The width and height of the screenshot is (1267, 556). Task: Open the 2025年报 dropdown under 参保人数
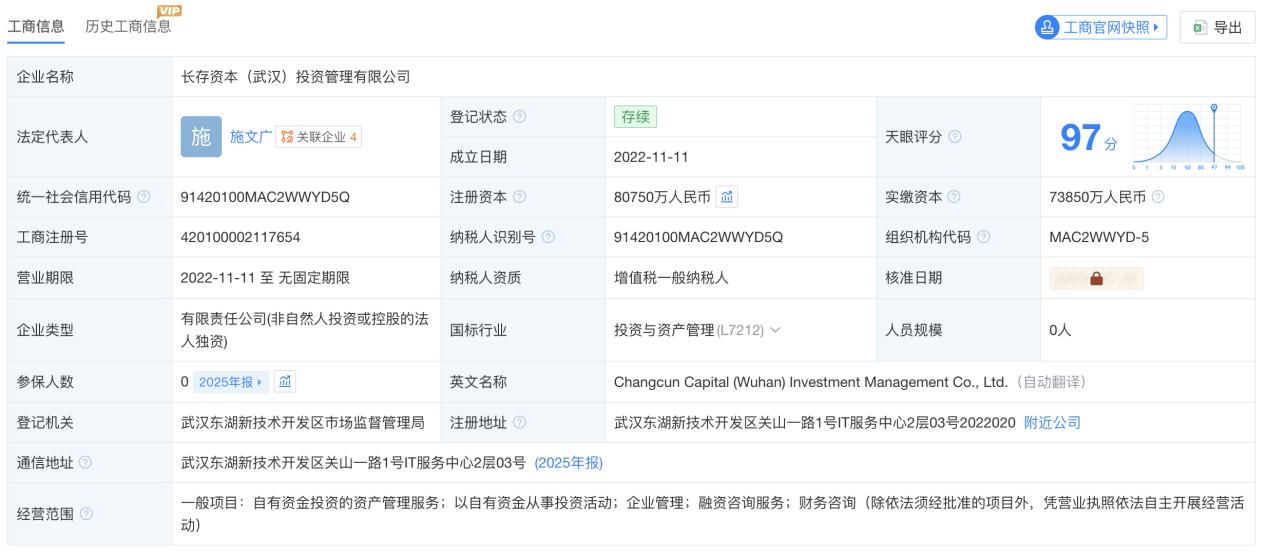click(x=230, y=382)
